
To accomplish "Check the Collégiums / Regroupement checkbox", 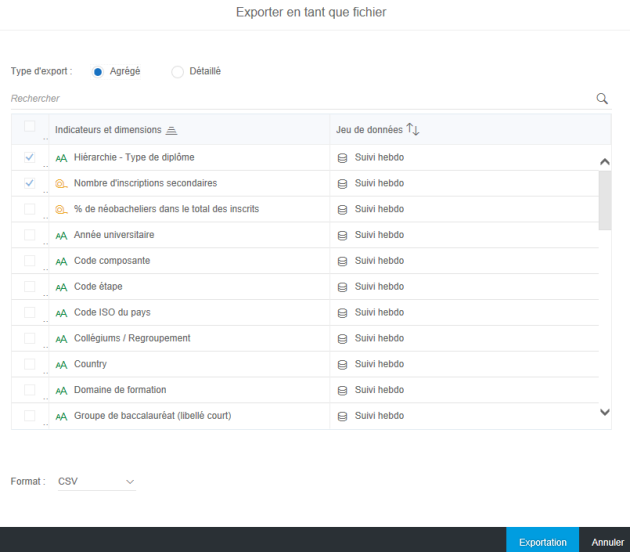I will pos(29,338).
